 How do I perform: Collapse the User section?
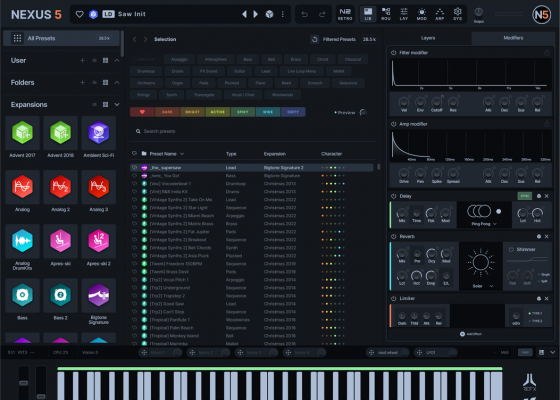pos(117,60)
